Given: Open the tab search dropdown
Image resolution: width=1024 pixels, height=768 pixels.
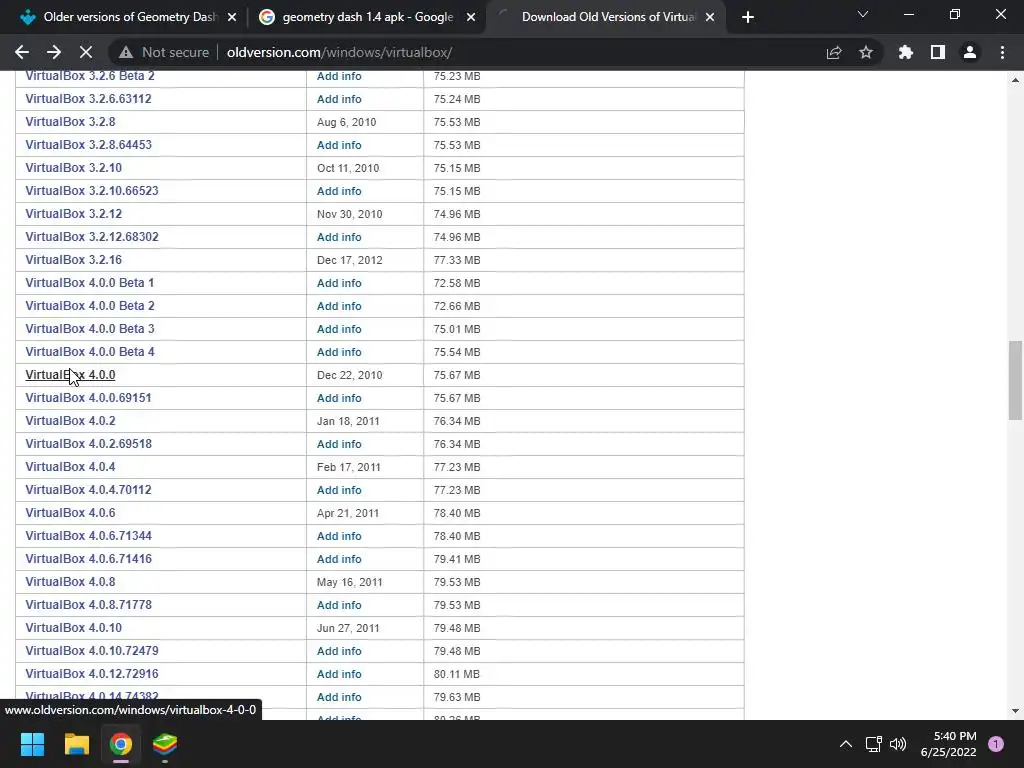Looking at the screenshot, I should click(x=863, y=14).
